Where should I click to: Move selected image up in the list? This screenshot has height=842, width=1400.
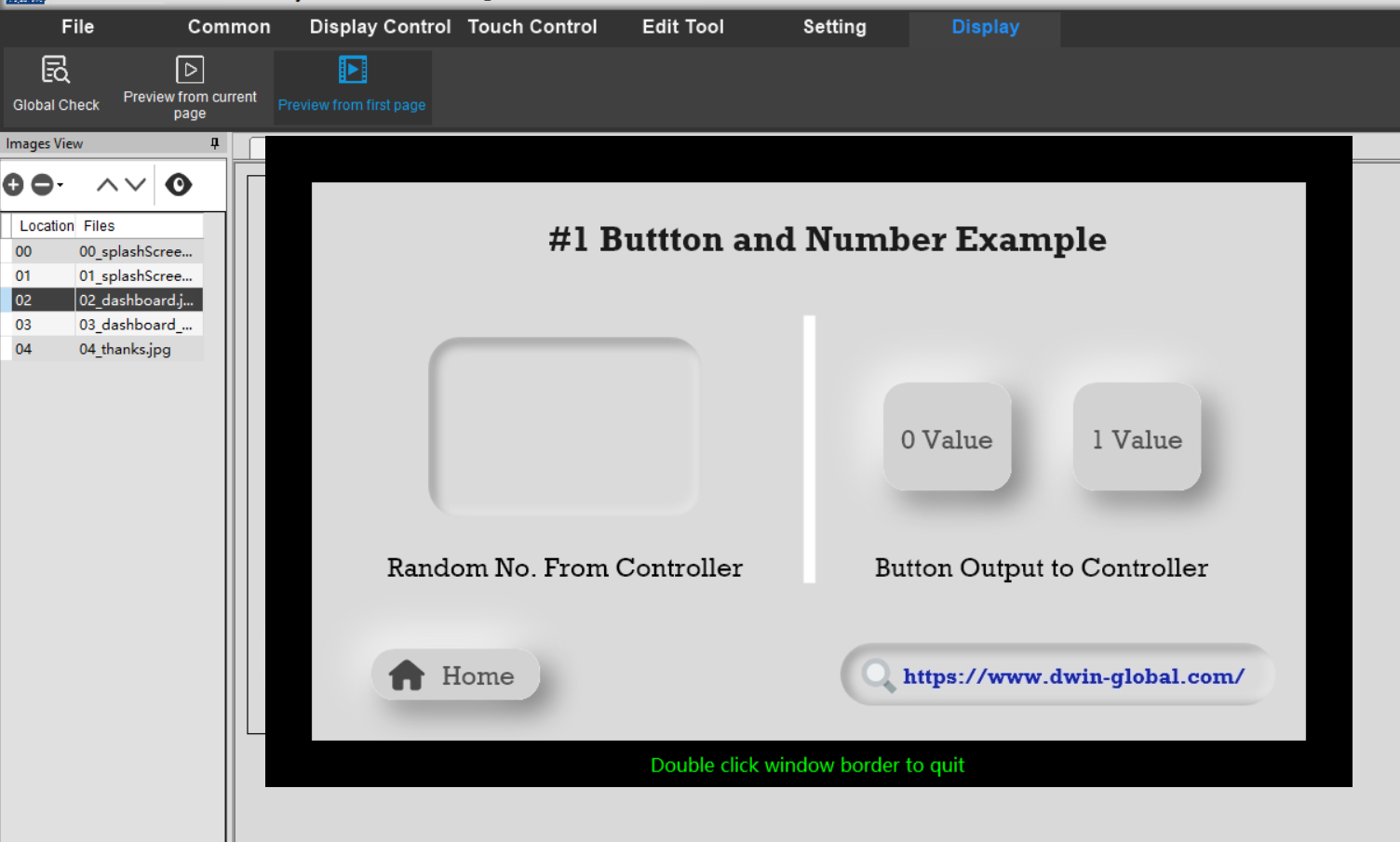tap(104, 184)
